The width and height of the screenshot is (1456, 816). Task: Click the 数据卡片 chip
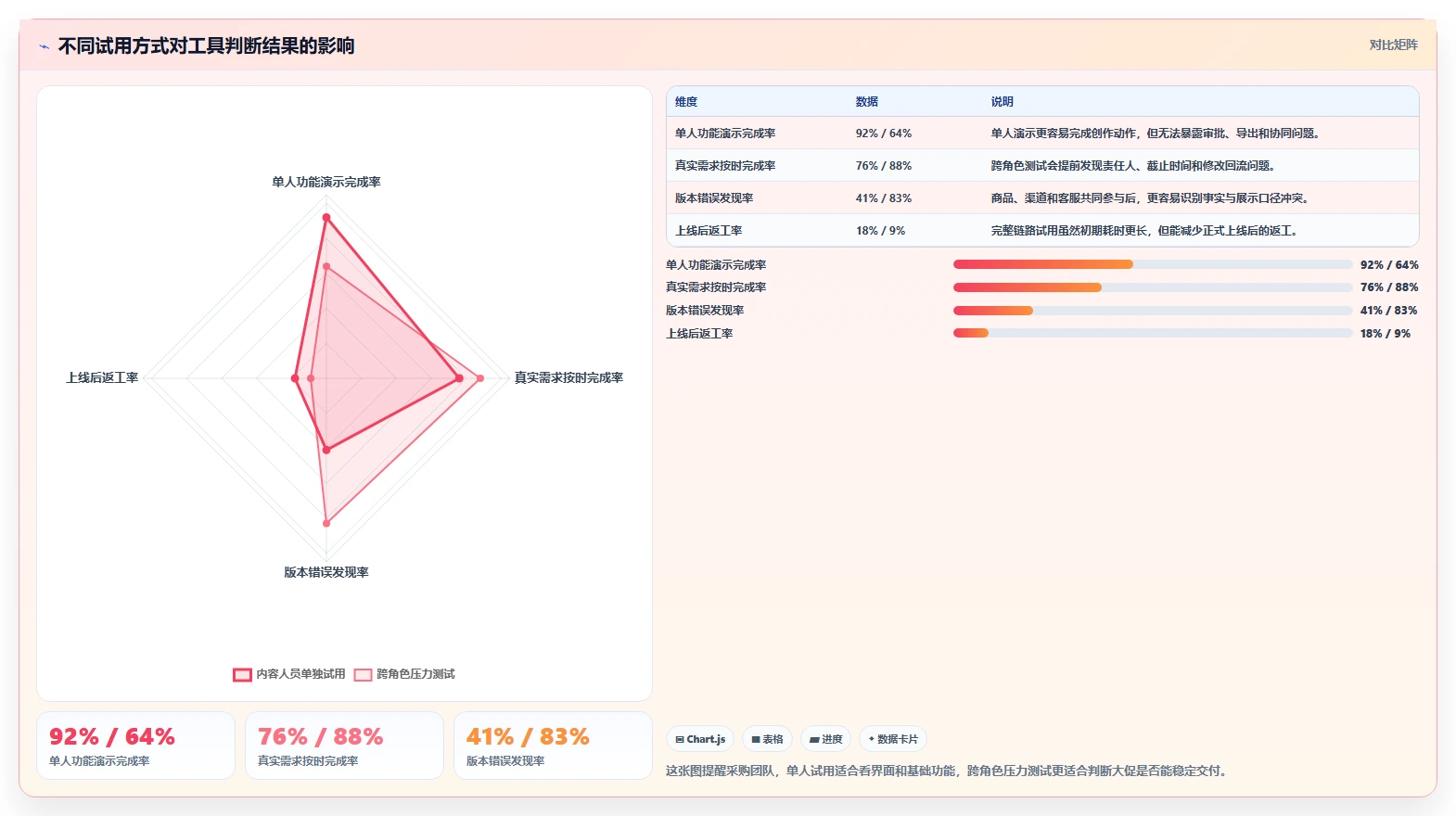(893, 739)
